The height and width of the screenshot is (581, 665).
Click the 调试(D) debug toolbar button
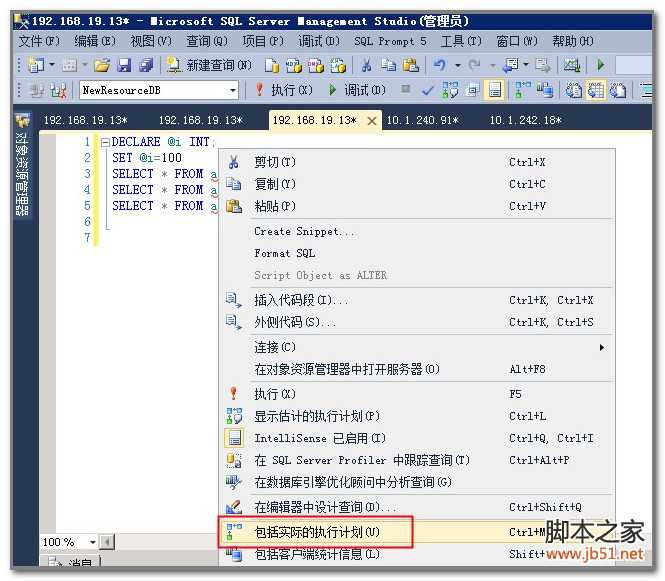tap(357, 90)
